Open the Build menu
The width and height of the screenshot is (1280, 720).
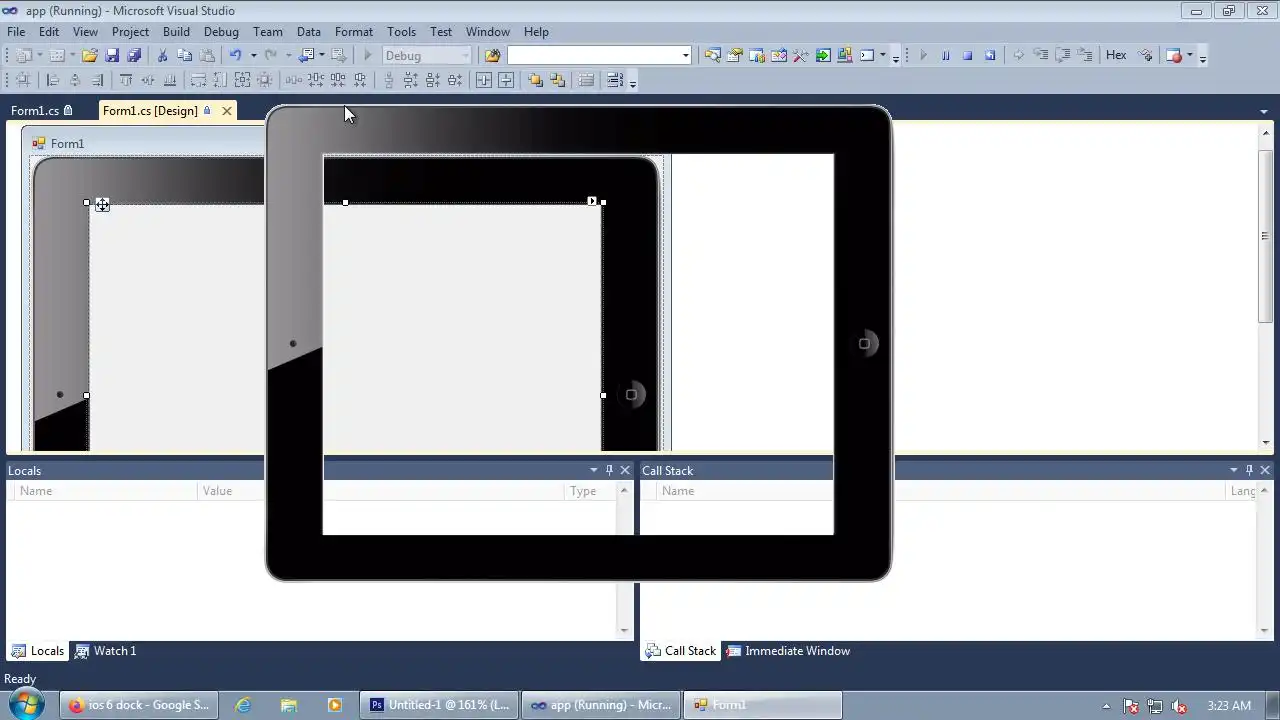[x=176, y=32]
